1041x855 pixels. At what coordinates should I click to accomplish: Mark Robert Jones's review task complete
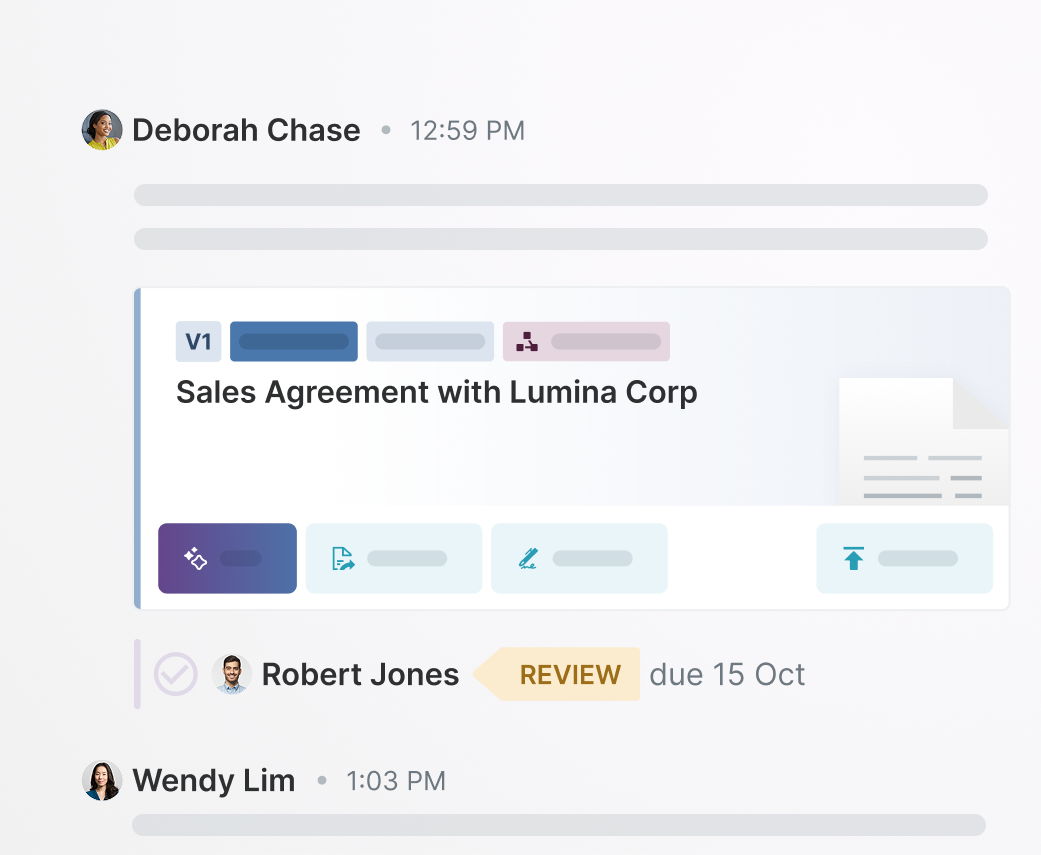tap(175, 675)
